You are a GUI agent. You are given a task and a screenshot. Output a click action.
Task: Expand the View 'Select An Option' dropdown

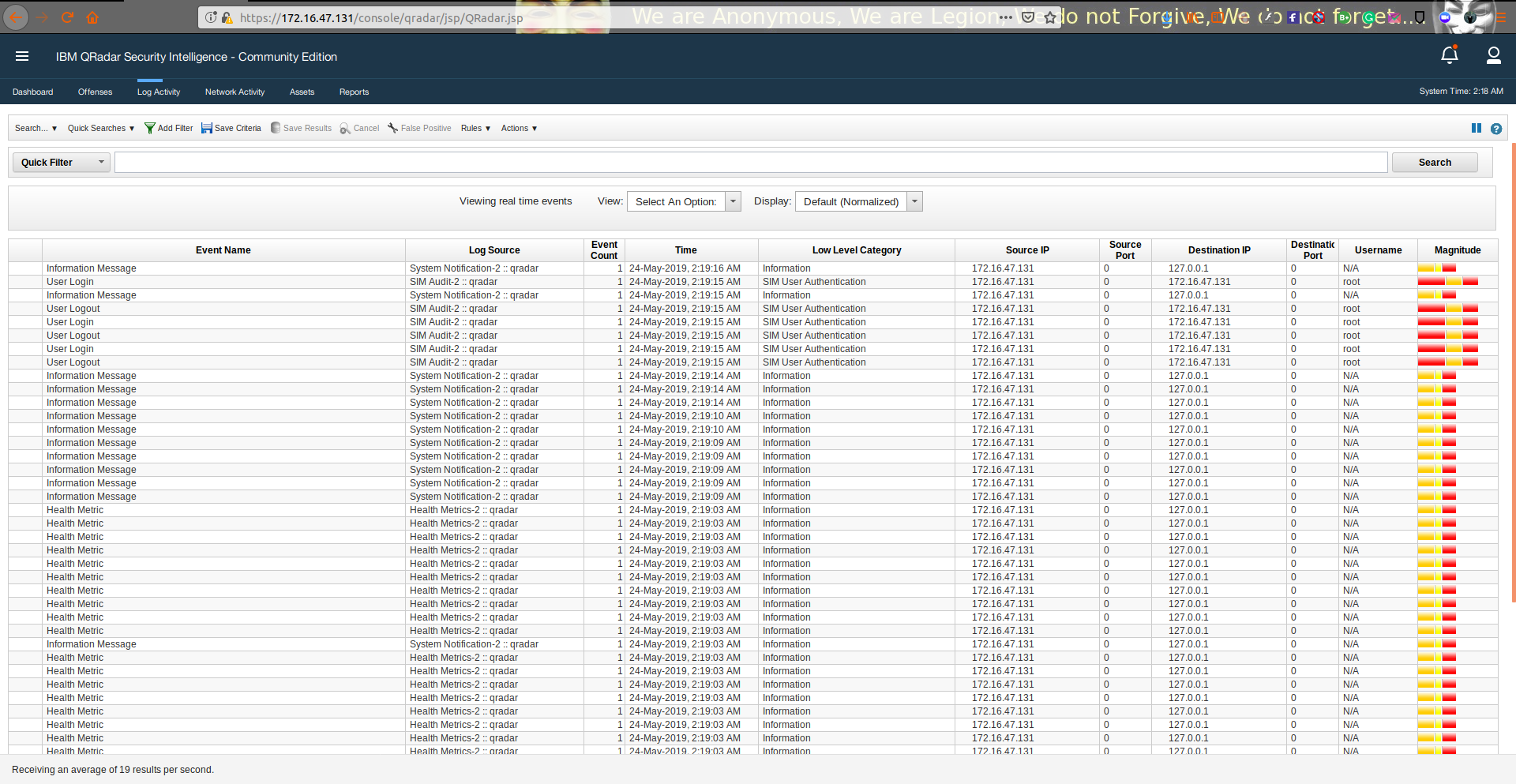click(733, 201)
